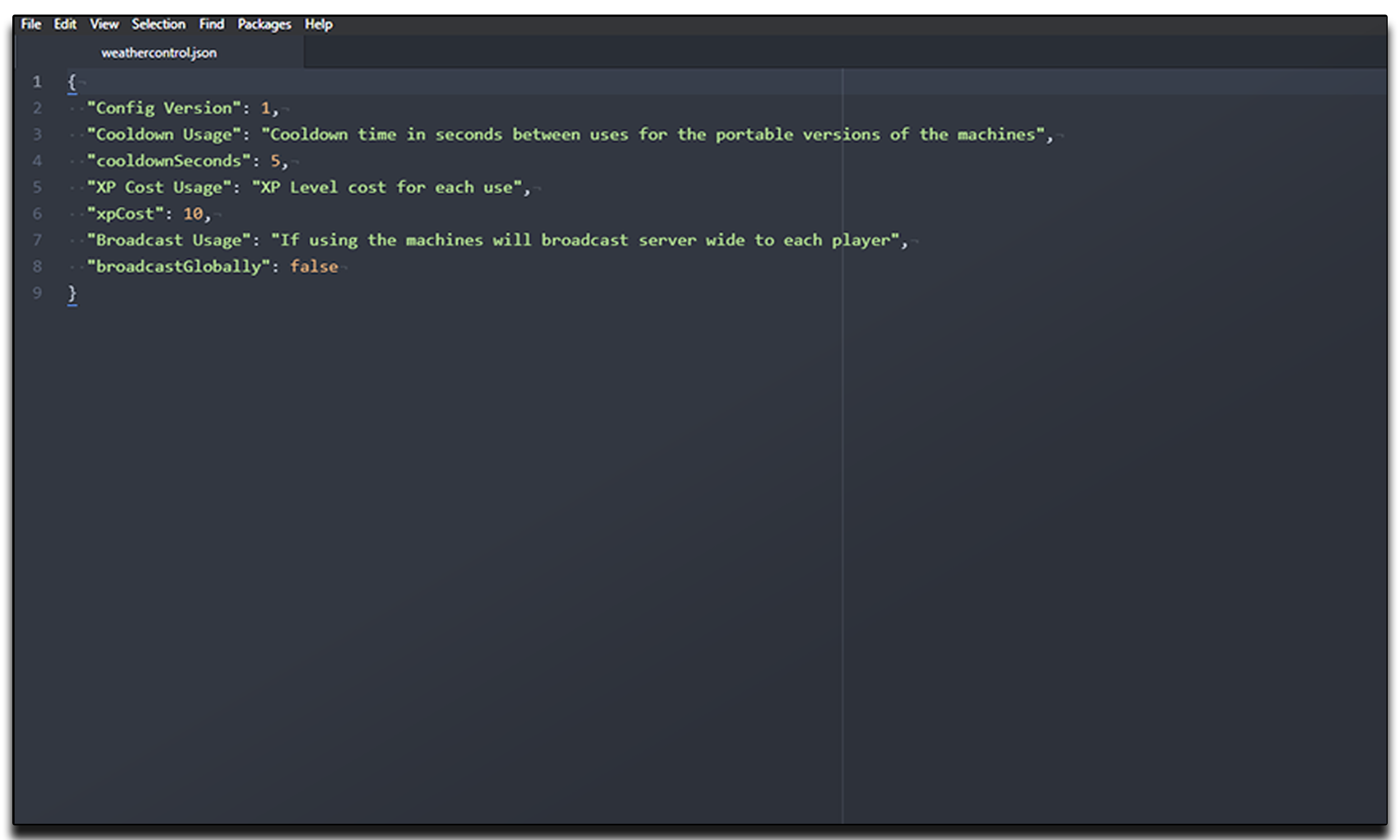Click the cooldownSeconds value 5

point(275,161)
